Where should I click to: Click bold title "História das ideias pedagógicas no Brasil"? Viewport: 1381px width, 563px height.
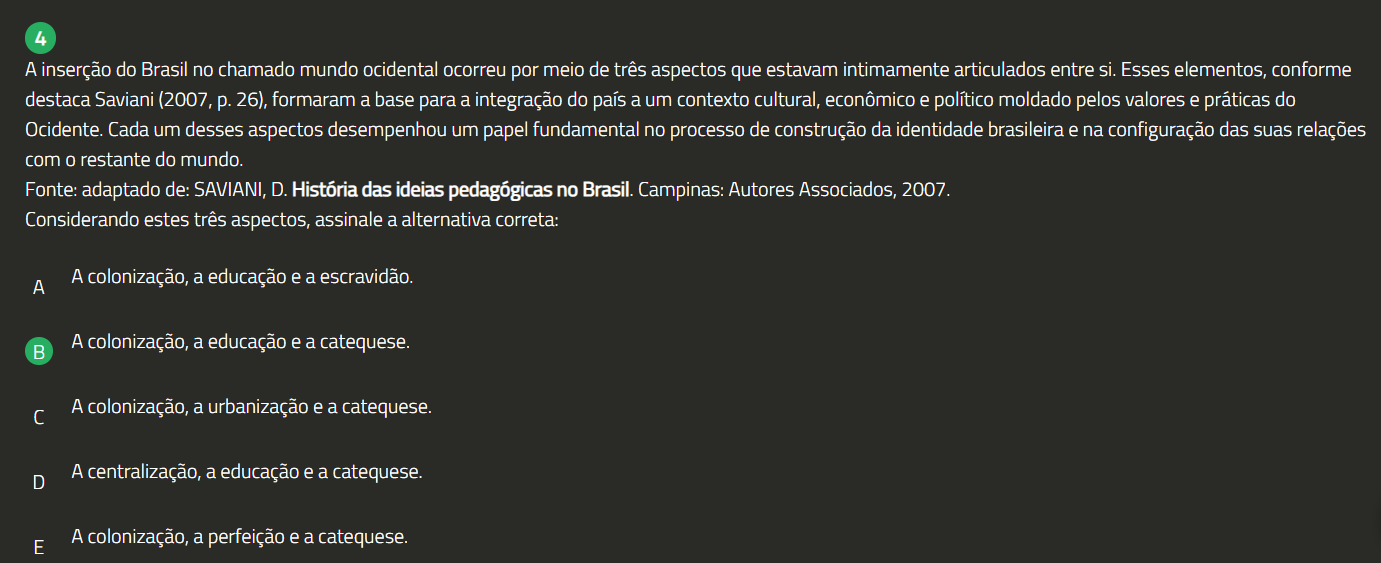pos(460,190)
